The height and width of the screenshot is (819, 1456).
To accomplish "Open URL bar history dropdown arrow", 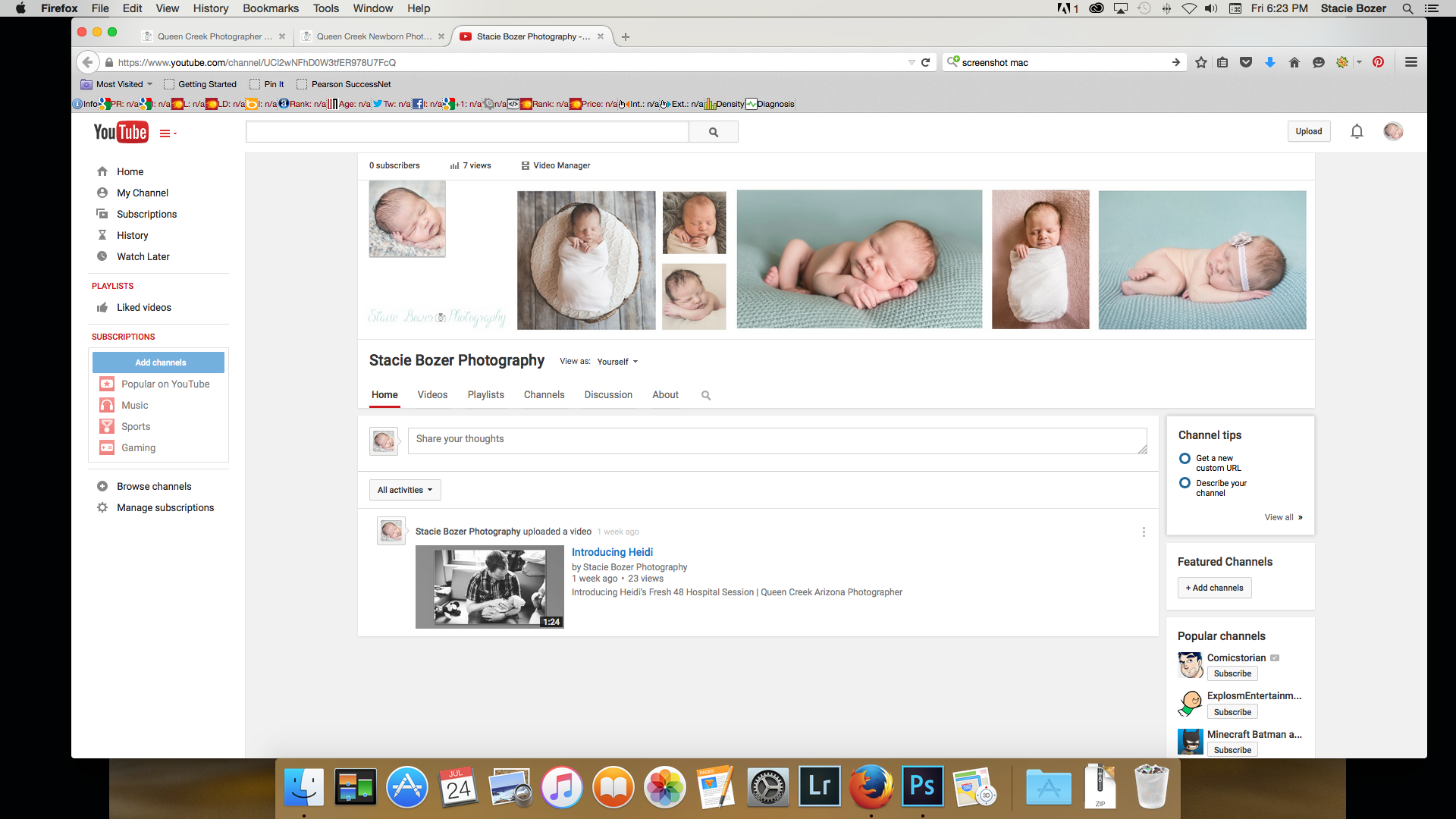I will 912,62.
